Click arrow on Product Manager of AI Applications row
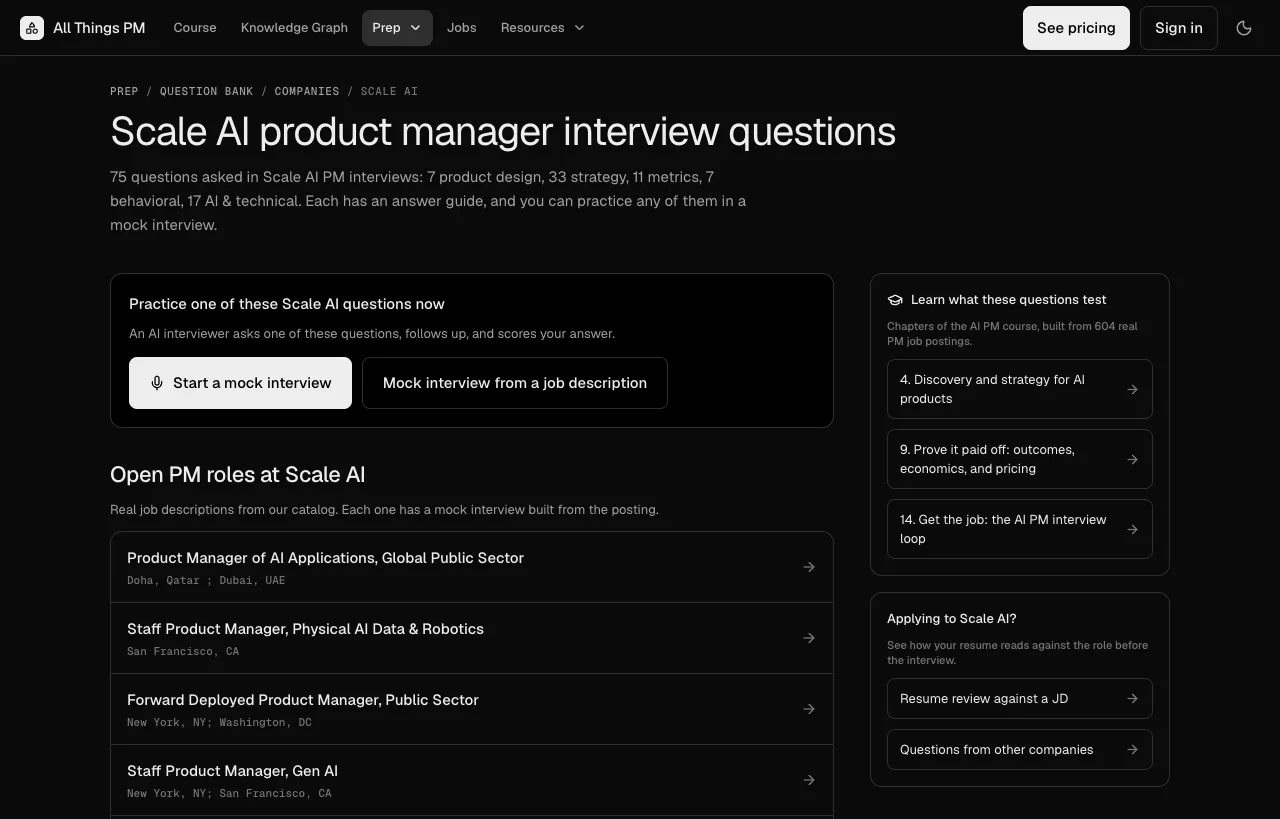Screen dimensions: 1280x819 pos(809,567)
